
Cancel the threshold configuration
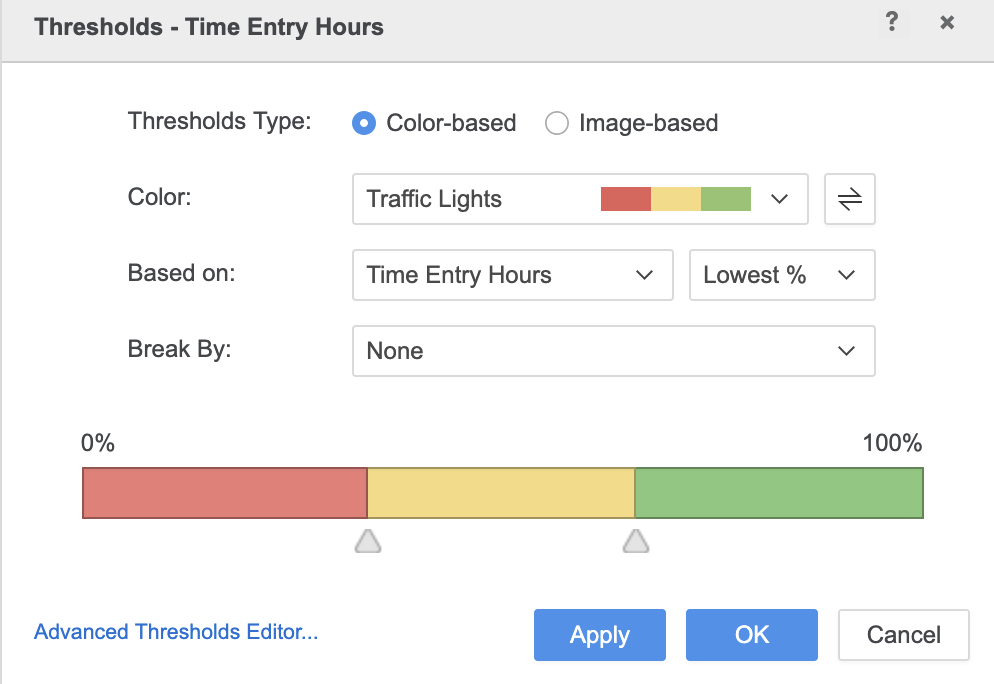[x=903, y=634]
